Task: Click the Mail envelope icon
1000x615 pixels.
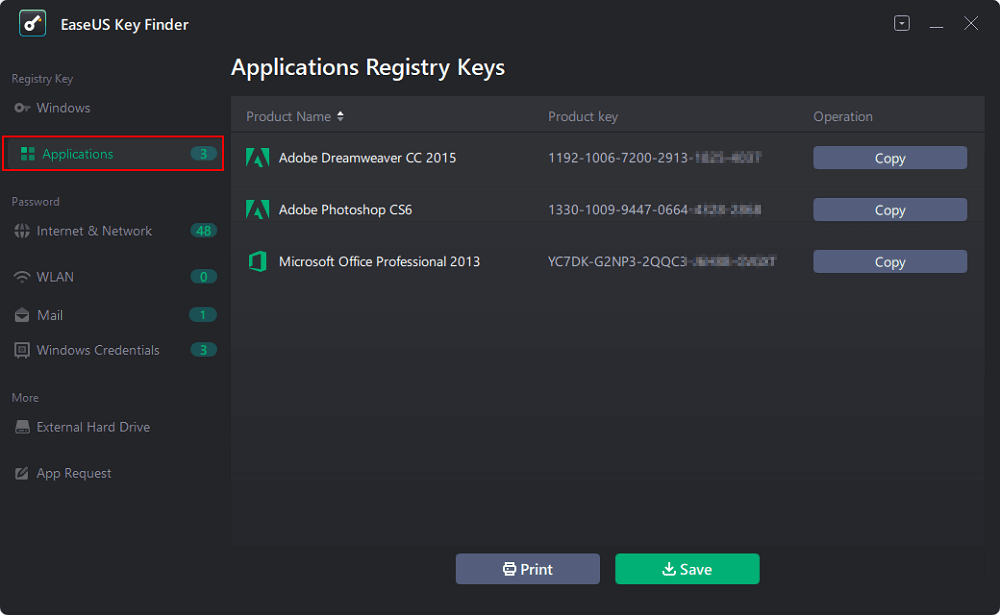Action: click(22, 315)
